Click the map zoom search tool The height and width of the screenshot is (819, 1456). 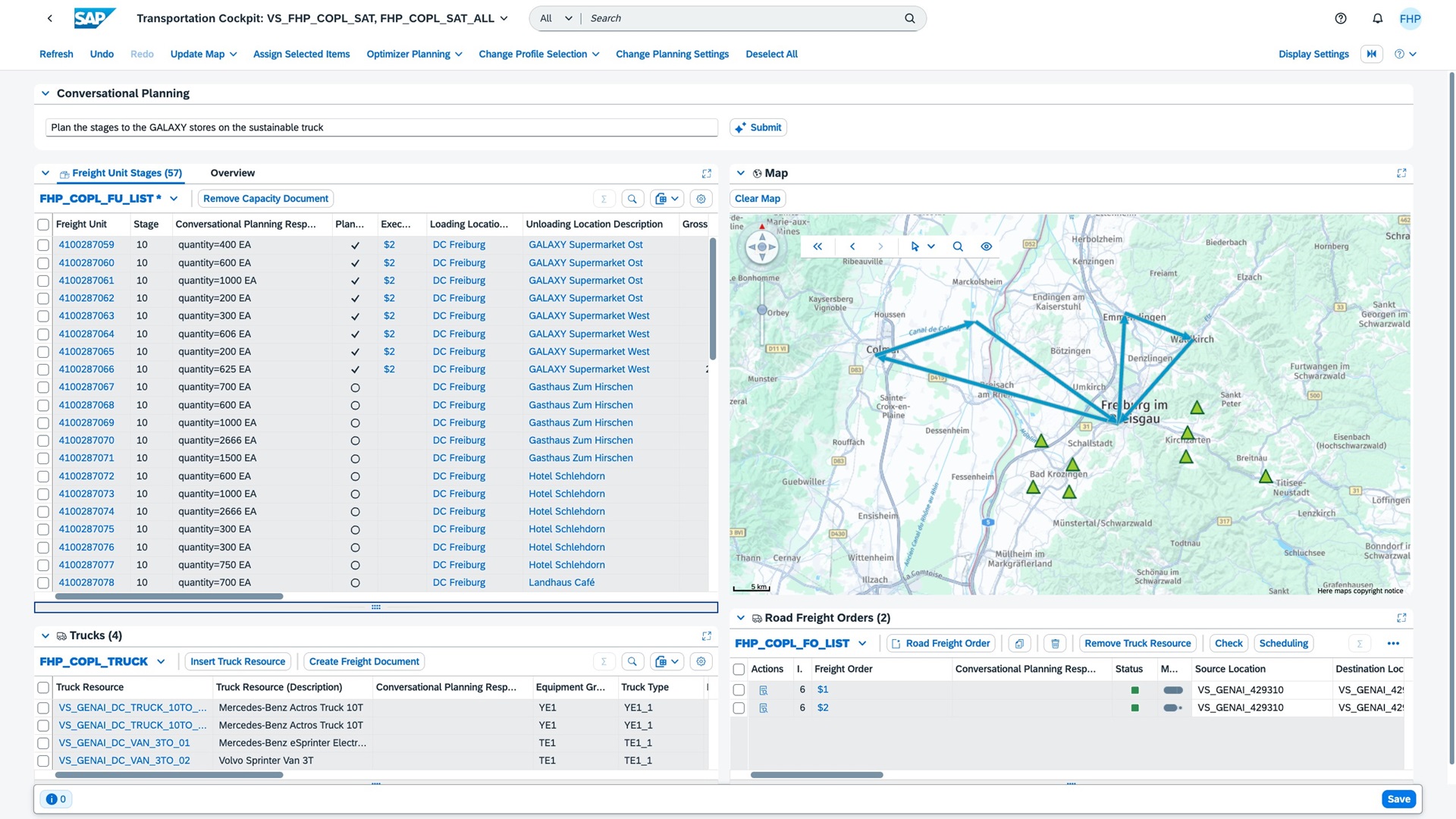(x=958, y=246)
